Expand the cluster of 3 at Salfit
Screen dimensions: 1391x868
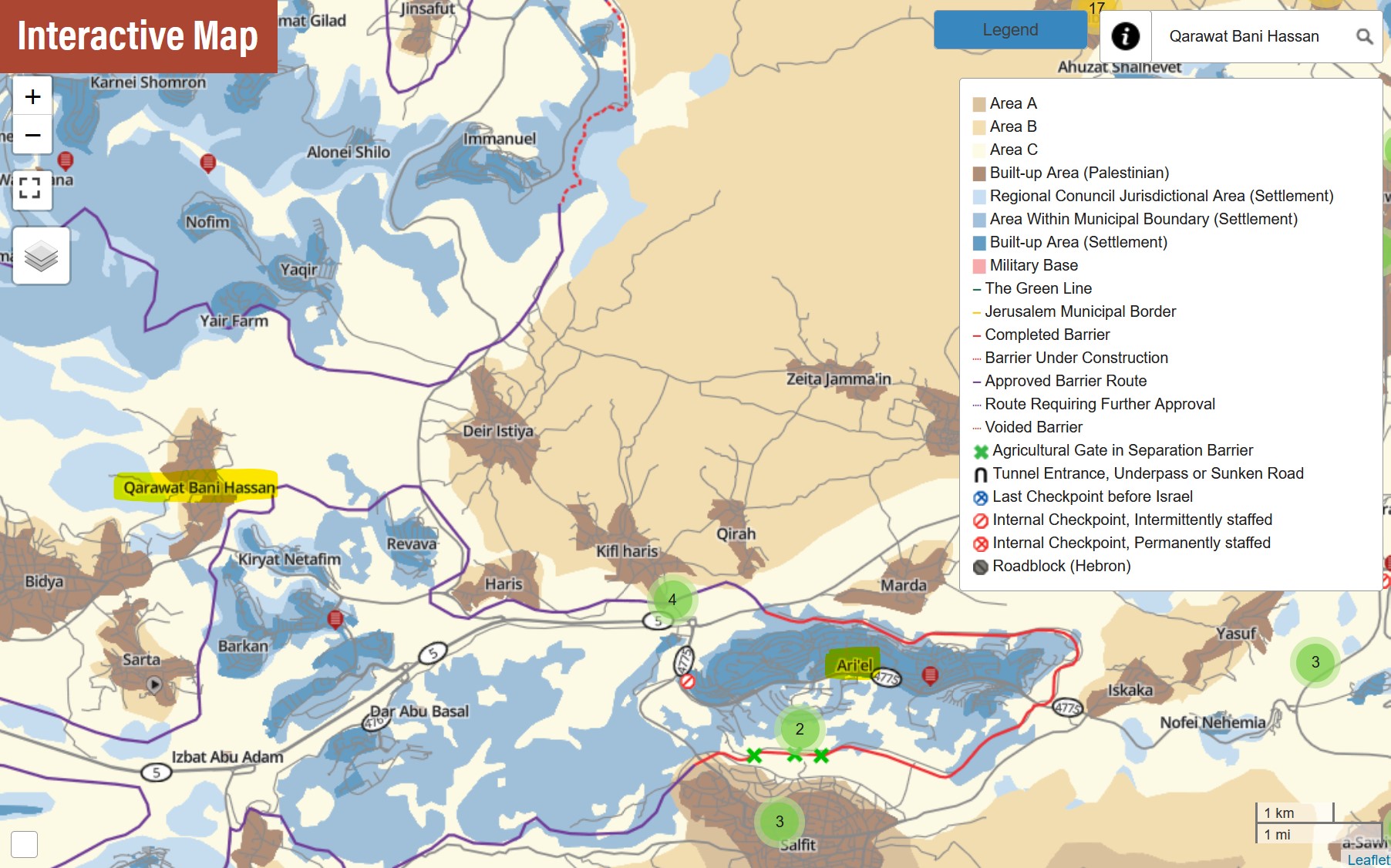779,821
